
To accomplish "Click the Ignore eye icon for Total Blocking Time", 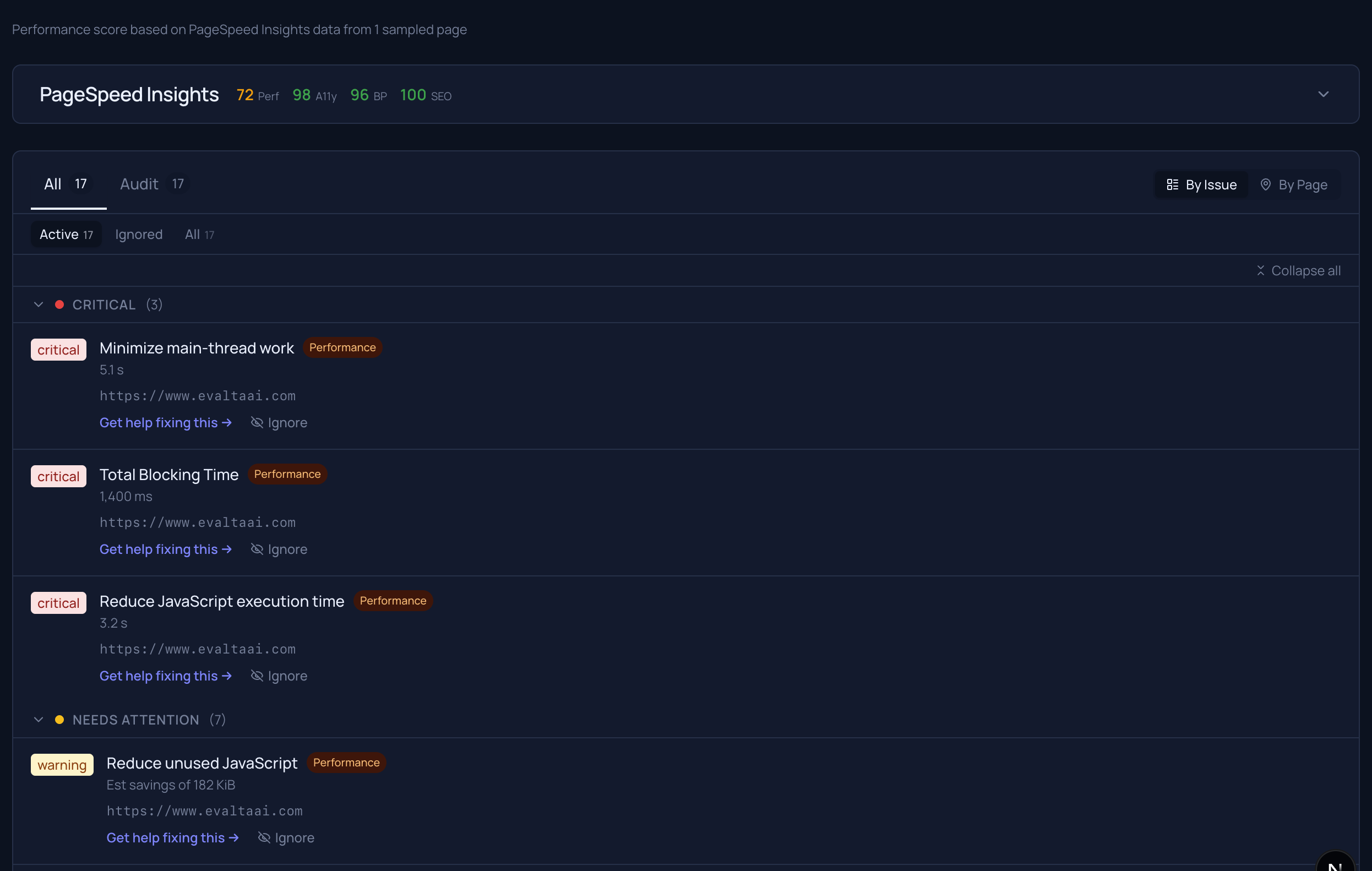I will [257, 549].
